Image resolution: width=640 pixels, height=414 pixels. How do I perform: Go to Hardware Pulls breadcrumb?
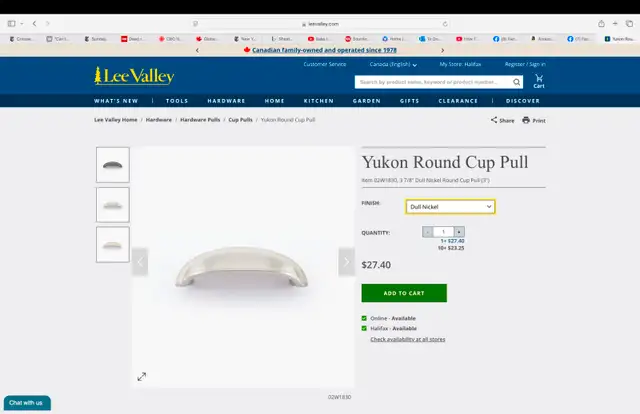200,120
